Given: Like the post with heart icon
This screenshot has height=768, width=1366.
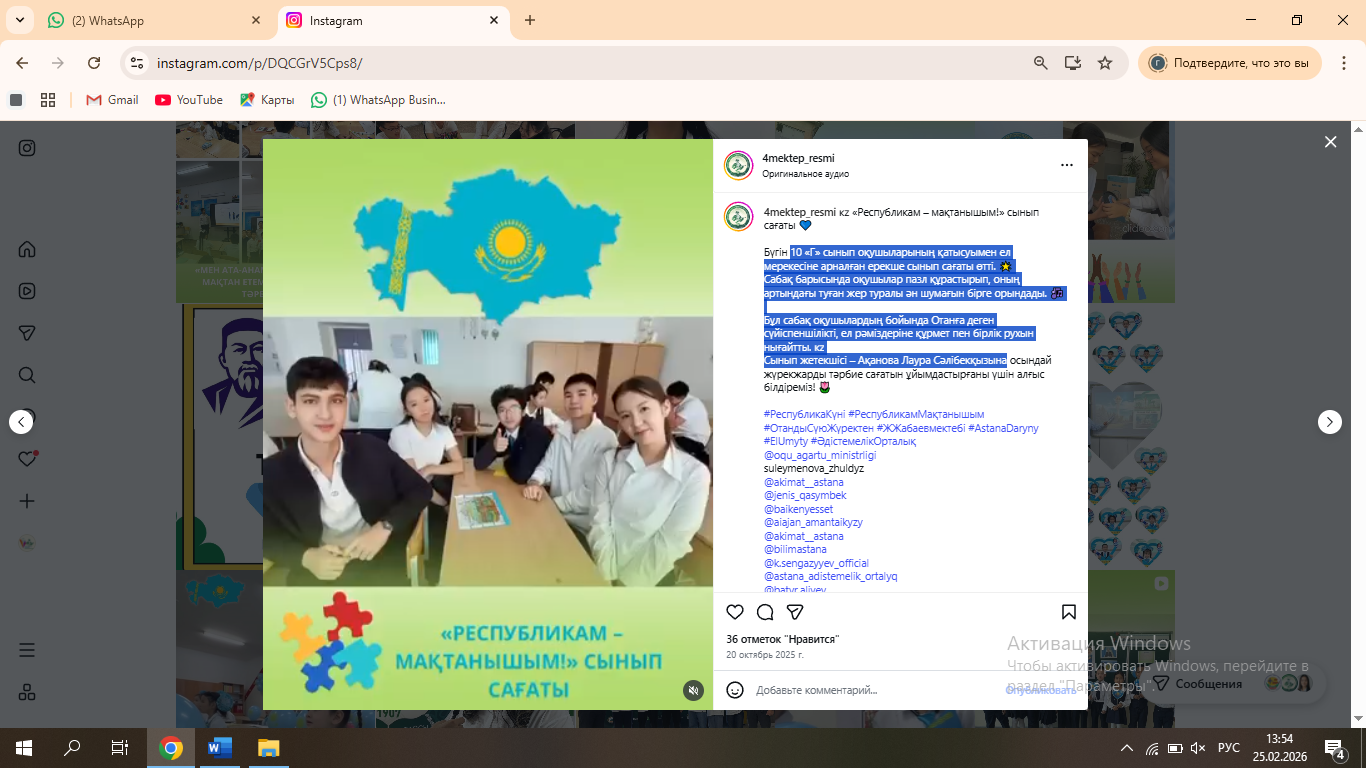Looking at the screenshot, I should pyautogui.click(x=735, y=612).
